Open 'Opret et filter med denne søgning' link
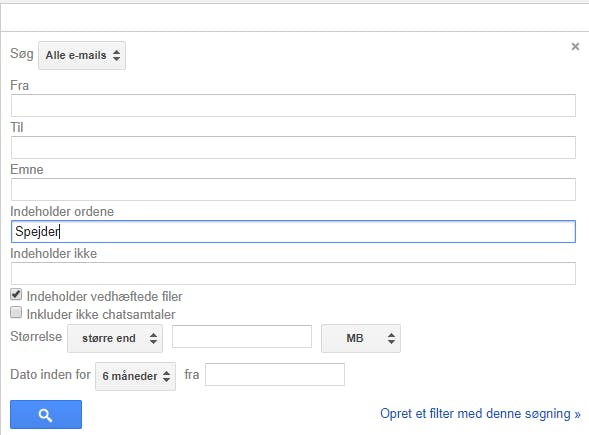 click(x=480, y=414)
